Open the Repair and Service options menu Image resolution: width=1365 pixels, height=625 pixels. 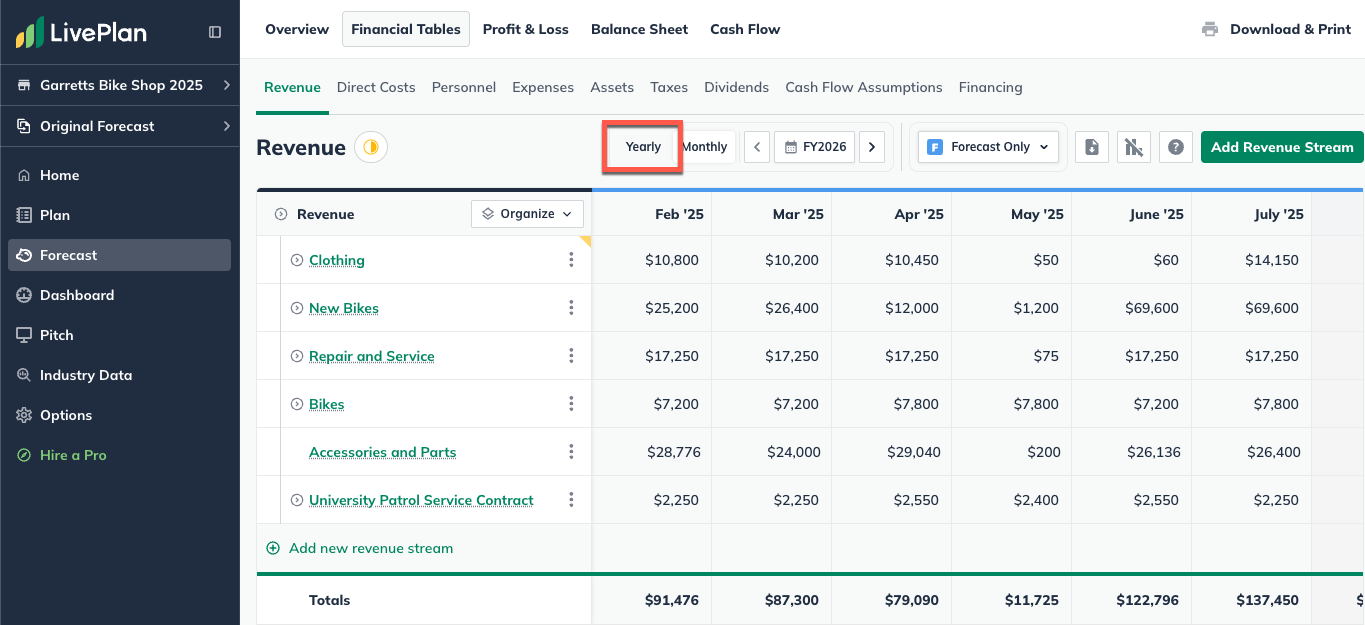[x=571, y=356]
